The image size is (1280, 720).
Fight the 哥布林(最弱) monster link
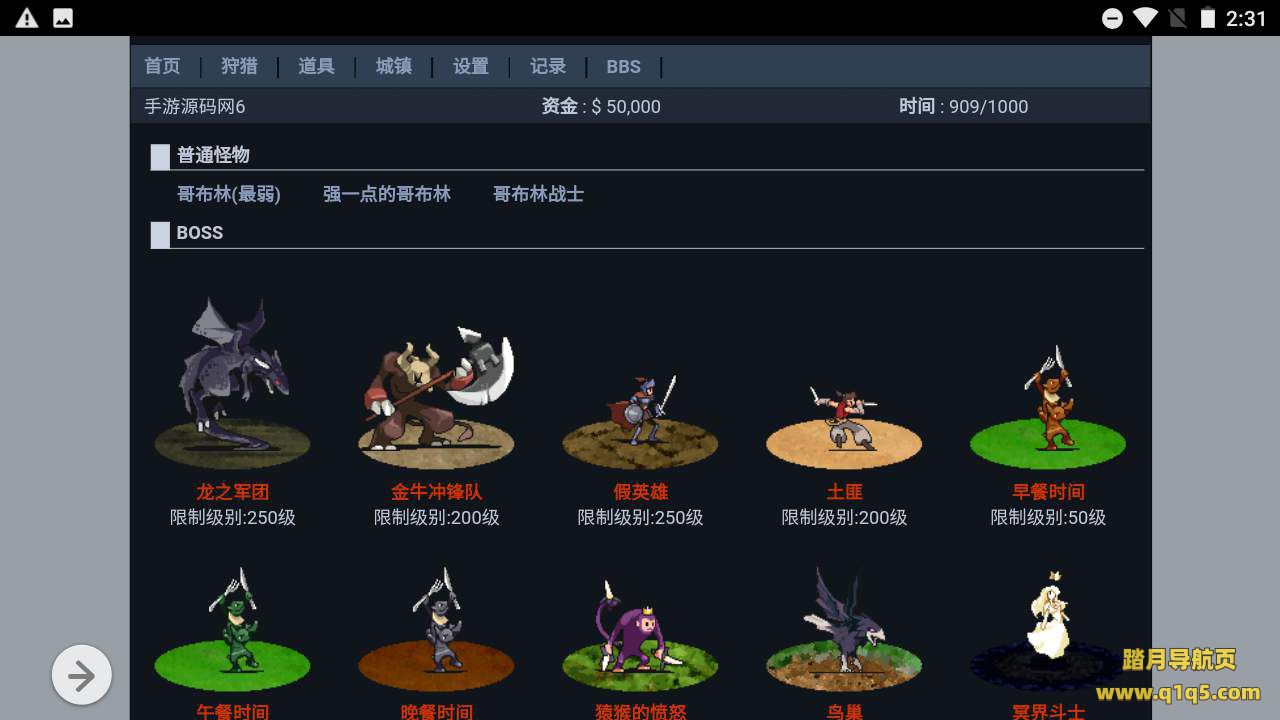229,194
